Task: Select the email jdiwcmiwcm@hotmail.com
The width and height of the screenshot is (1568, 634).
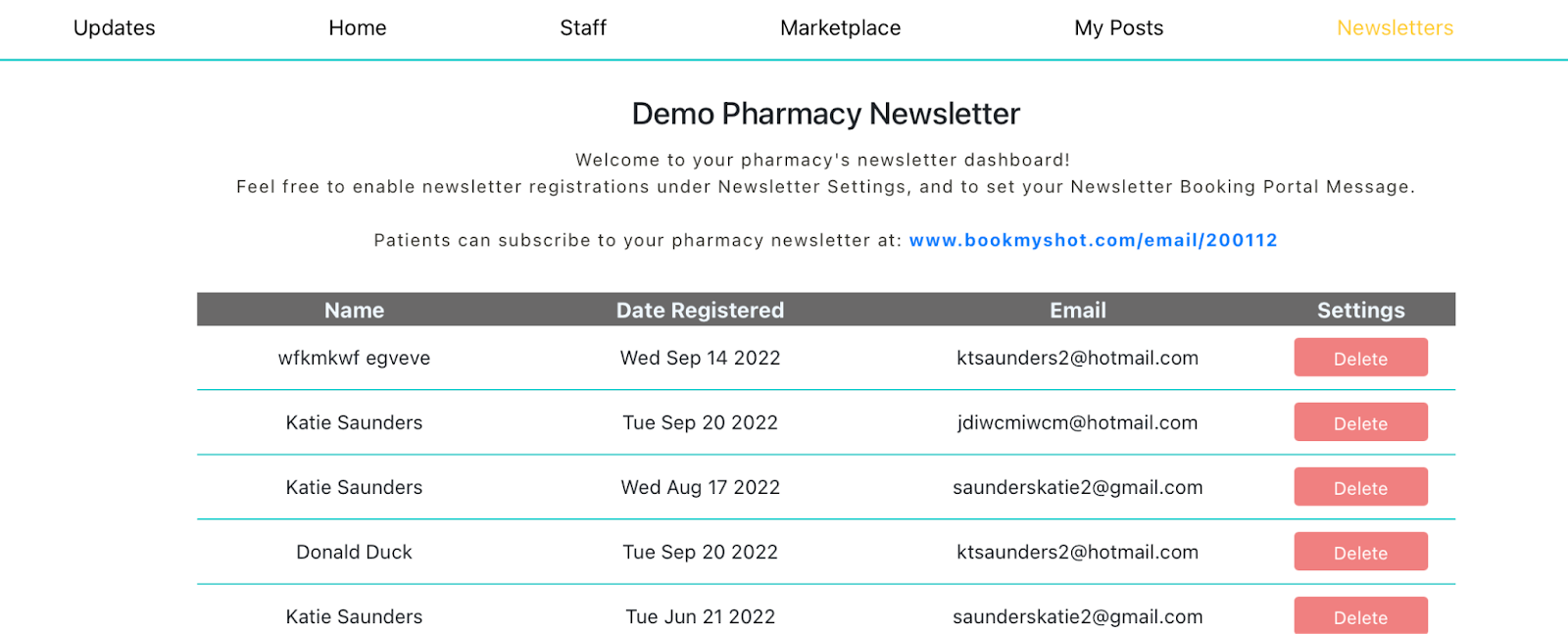Action: pos(1078,422)
